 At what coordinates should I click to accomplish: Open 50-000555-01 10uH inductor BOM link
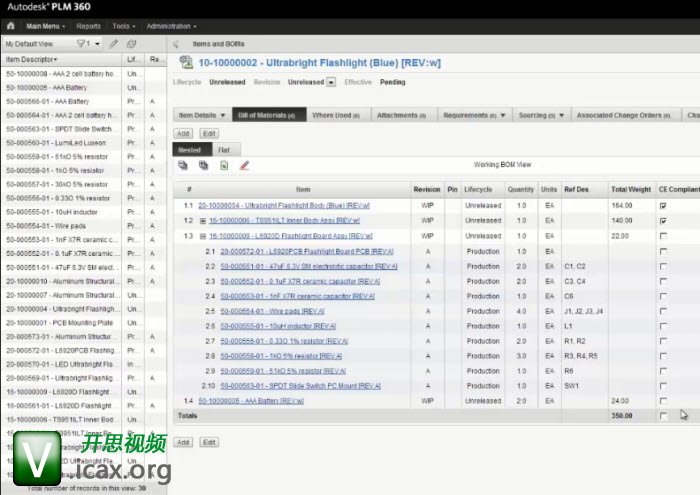(278, 326)
